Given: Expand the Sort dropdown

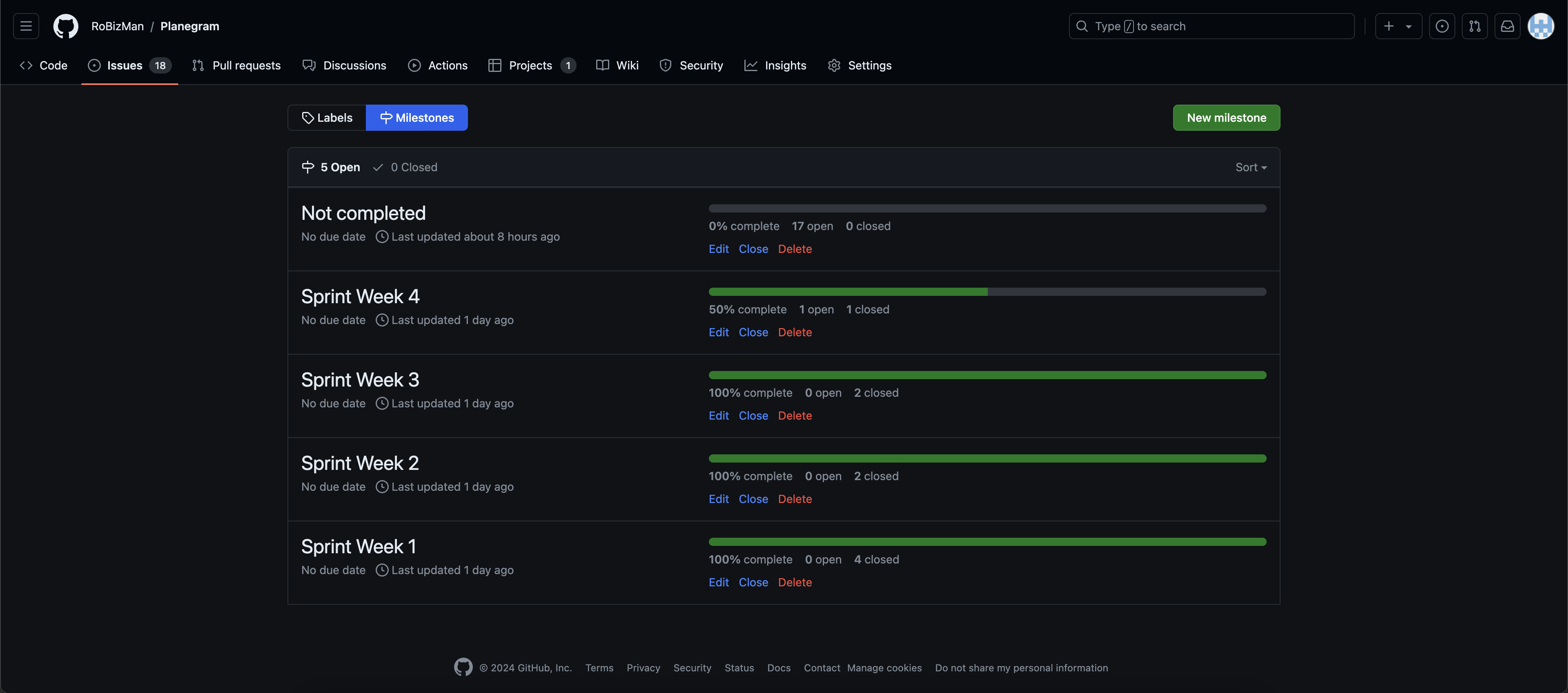Looking at the screenshot, I should click(x=1250, y=167).
